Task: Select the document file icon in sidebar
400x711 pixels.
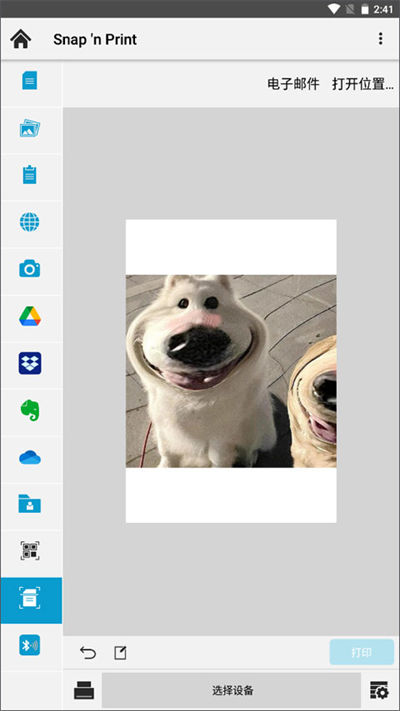Action: (x=30, y=80)
